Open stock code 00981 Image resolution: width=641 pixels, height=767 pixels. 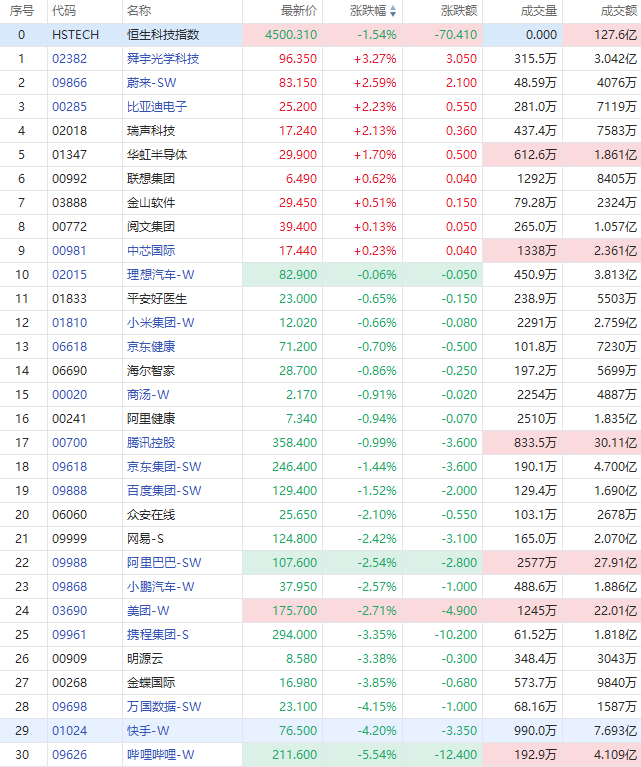click(x=69, y=250)
